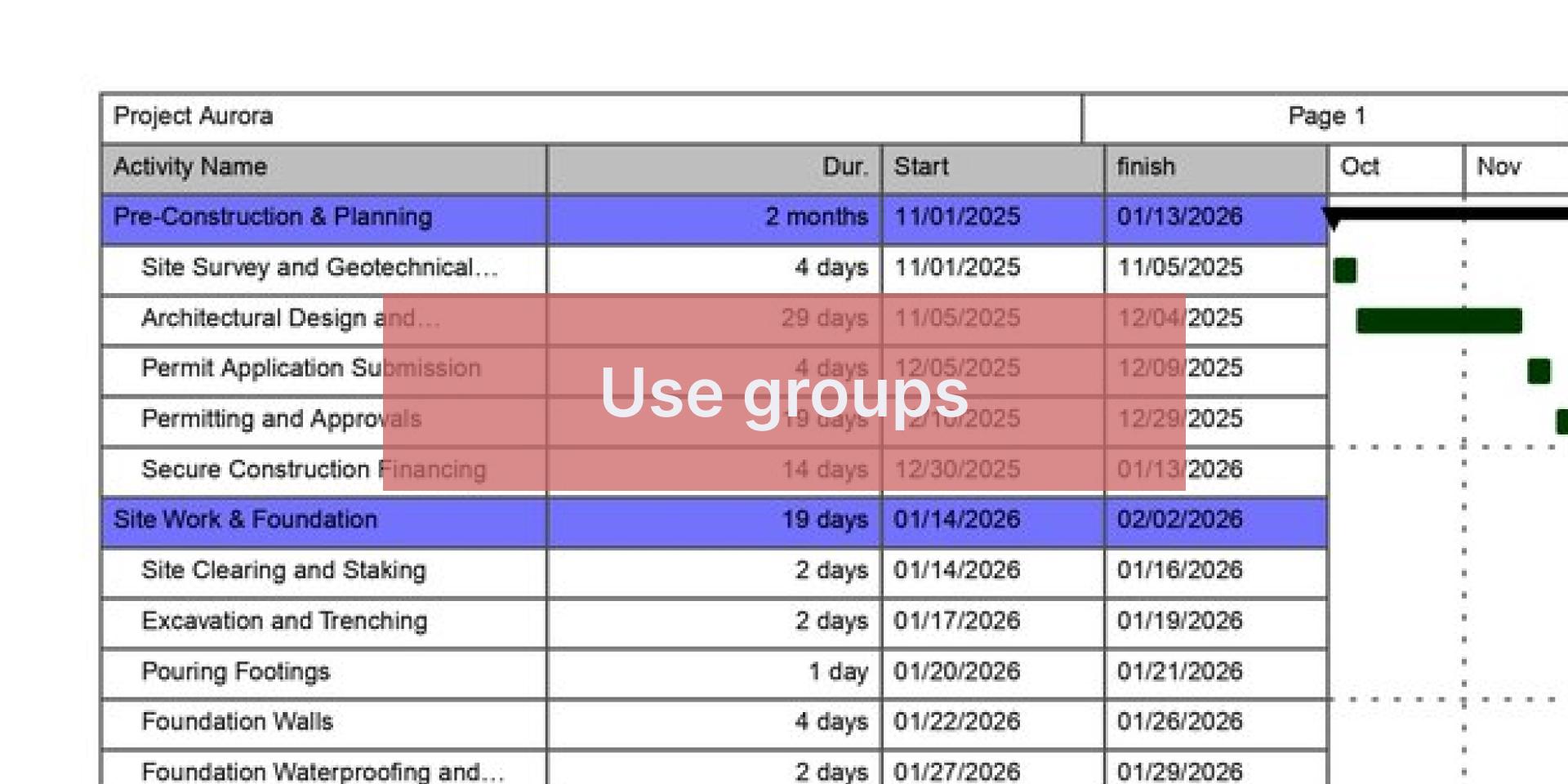This screenshot has height=784, width=1568.
Task: Click the 01/14/2026 start date of Site Clearing
Action: [x=956, y=570]
